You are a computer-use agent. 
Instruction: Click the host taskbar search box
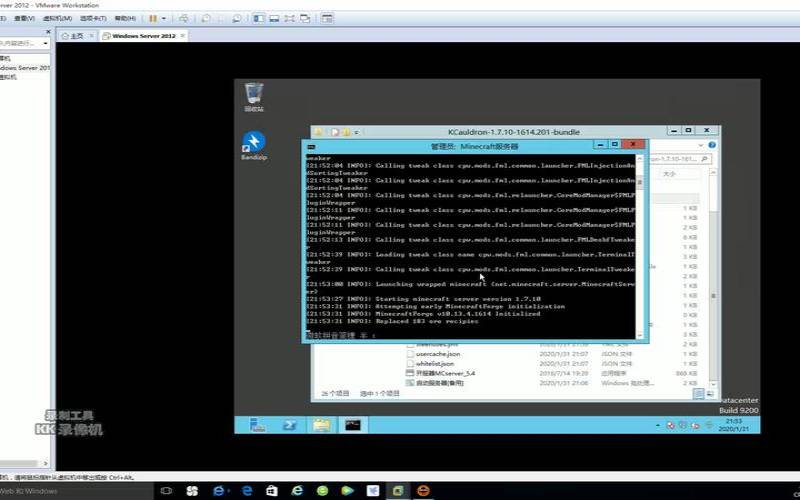pos(77,491)
